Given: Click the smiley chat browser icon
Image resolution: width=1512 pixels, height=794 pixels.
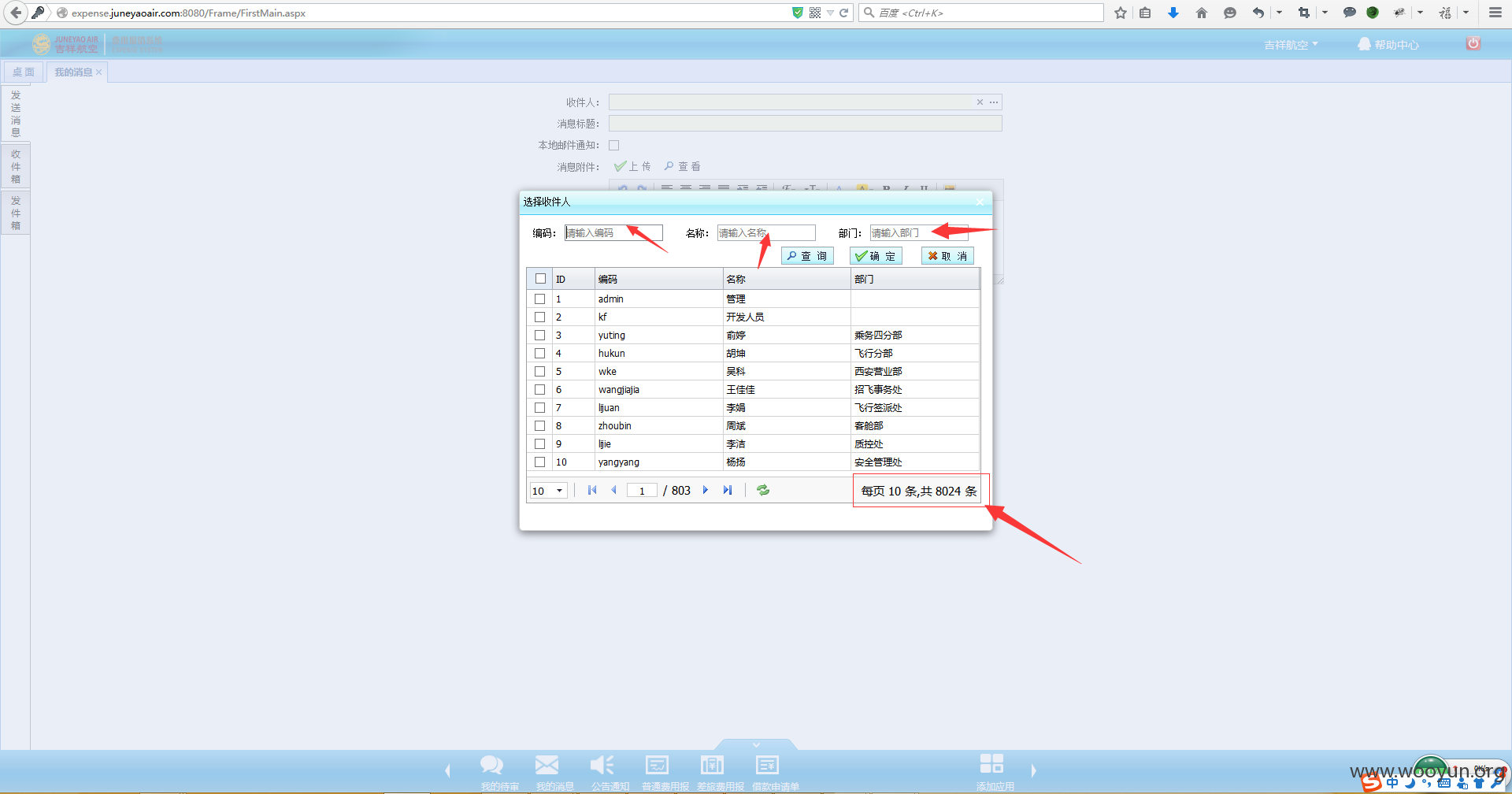Looking at the screenshot, I should pos(1230,13).
